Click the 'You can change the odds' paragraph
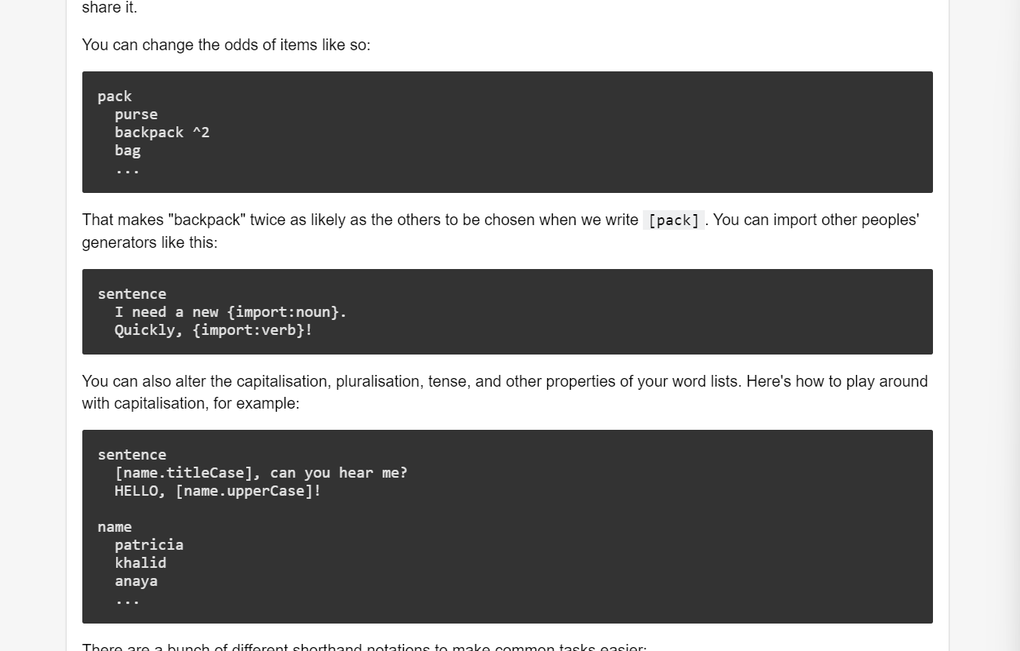Image resolution: width=1020 pixels, height=651 pixels. click(x=226, y=45)
